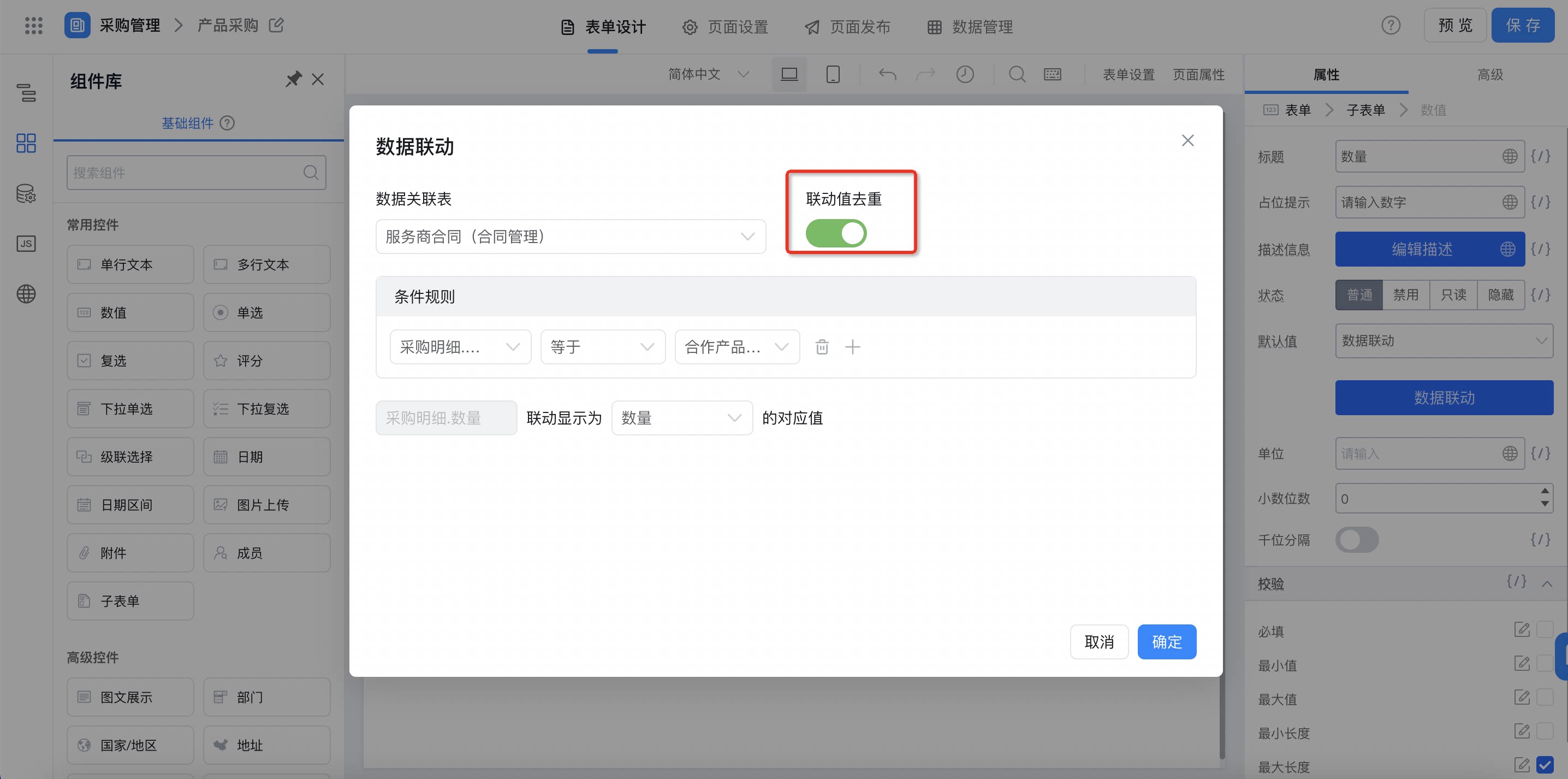The height and width of the screenshot is (779, 1568).
Task: Open the app launcher grid icon
Action: [33, 26]
